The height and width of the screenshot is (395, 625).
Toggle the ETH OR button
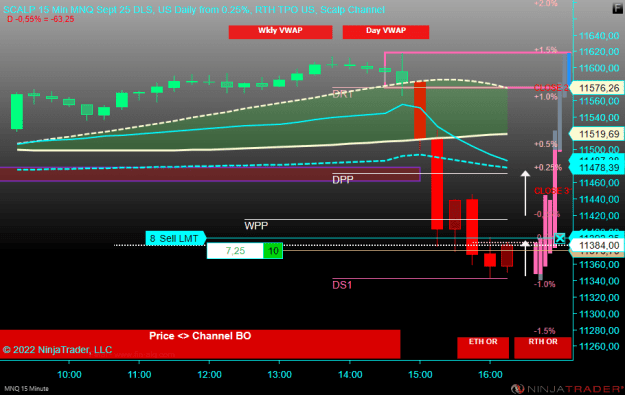483,348
